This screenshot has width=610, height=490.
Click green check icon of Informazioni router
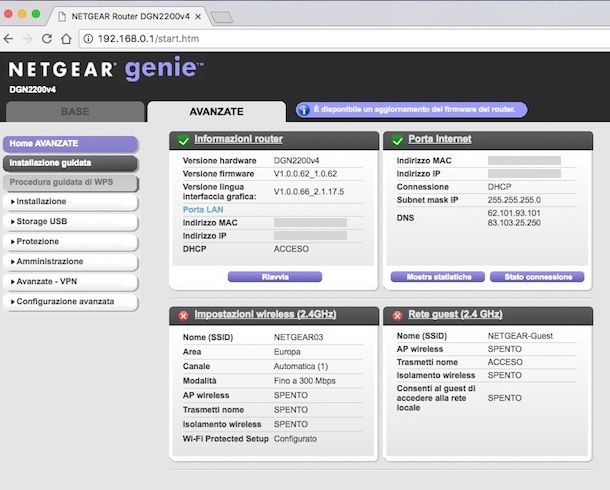183,140
